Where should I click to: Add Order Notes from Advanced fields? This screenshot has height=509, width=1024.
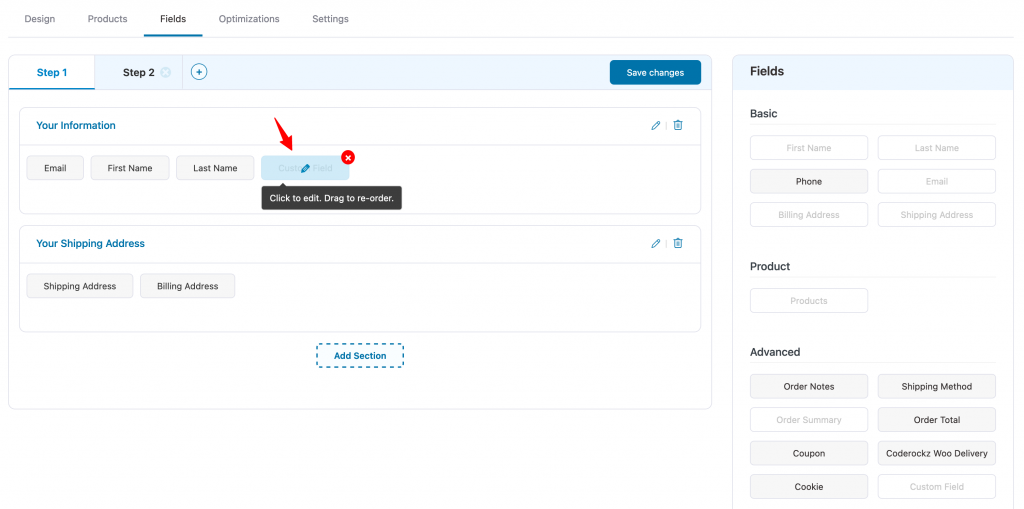(808, 387)
